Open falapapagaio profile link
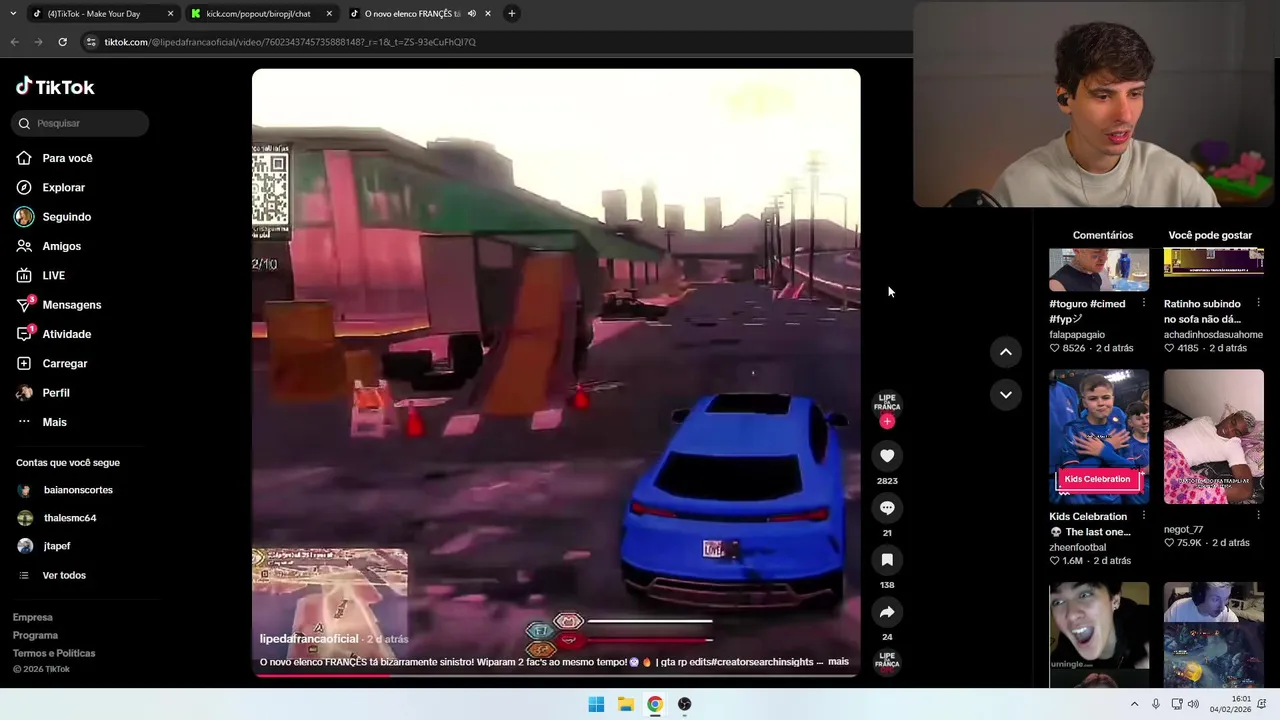The image size is (1280, 720). 1077,335
